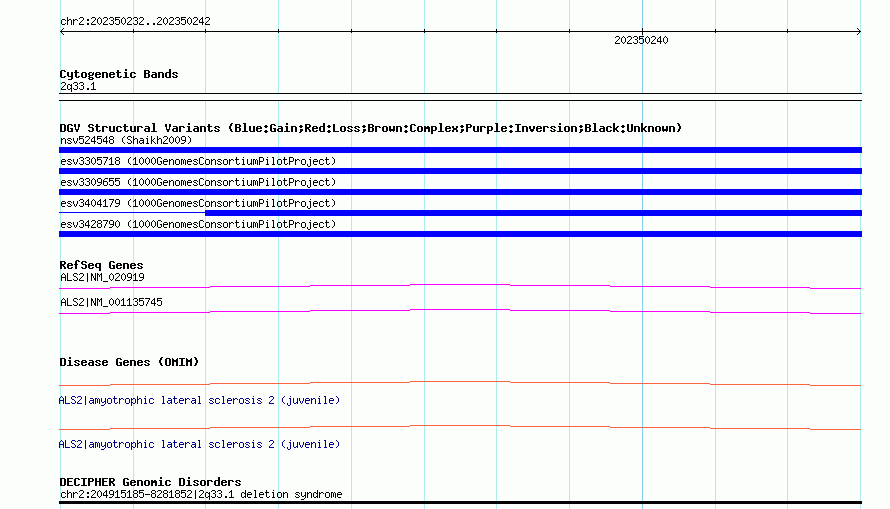Screen dimensions: 890x509
Task: Open variant esv3428790 label
Action: coord(198,224)
